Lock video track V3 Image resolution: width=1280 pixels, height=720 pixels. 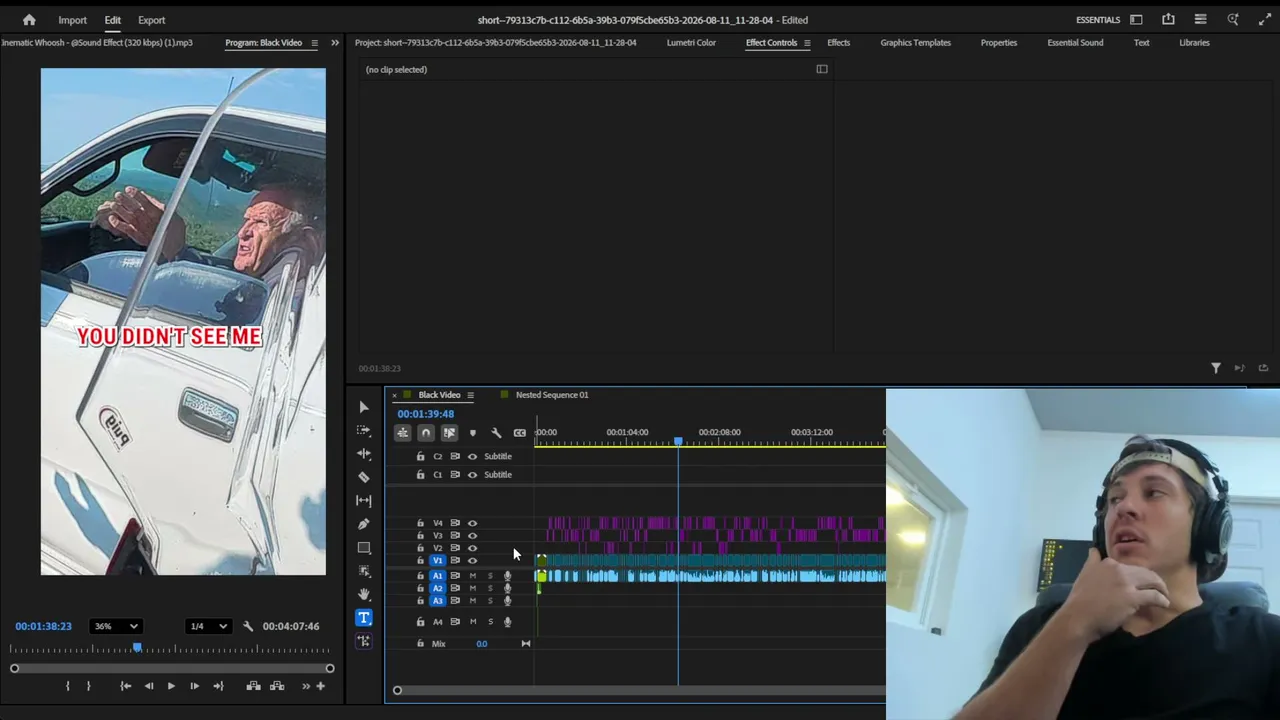click(420, 536)
